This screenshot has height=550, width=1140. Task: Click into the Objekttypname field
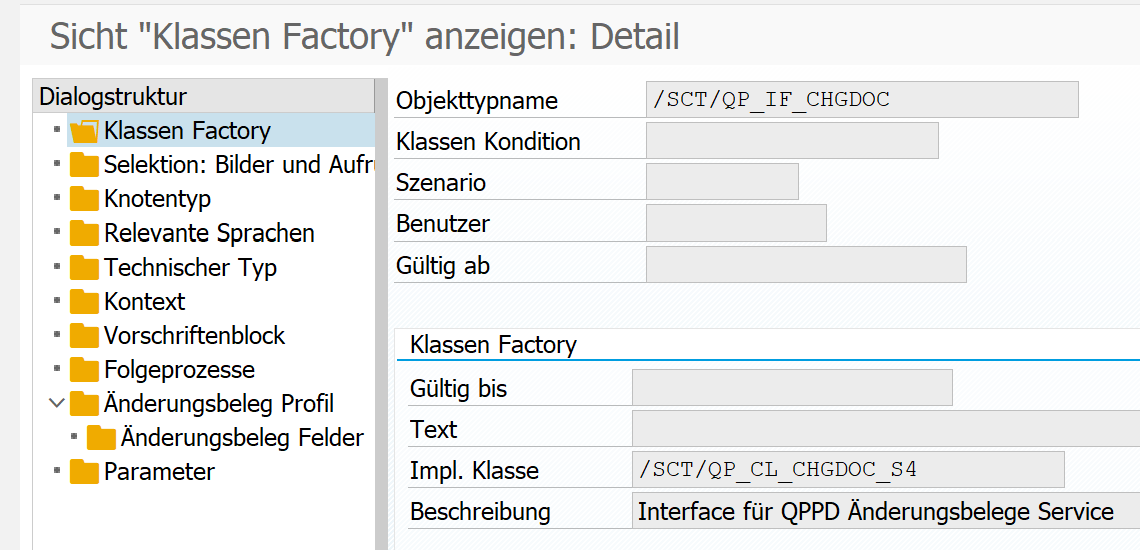tap(862, 100)
